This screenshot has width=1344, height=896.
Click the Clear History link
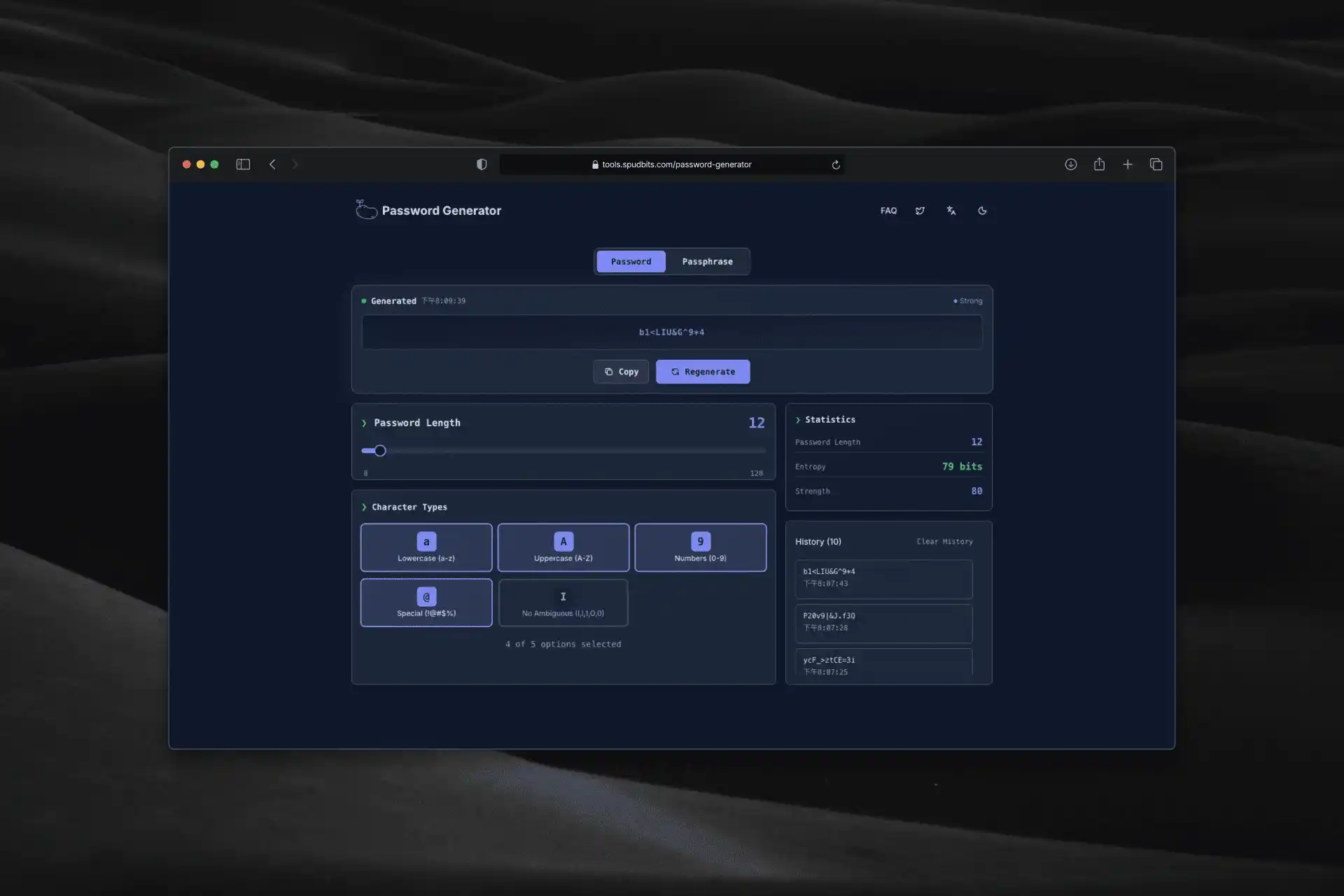(944, 542)
